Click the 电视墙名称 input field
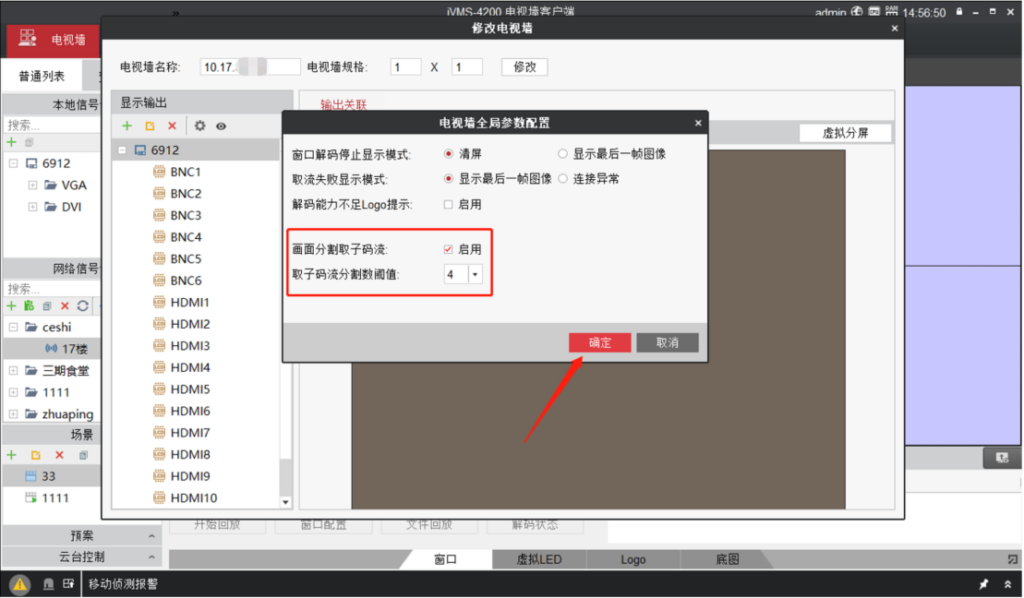The image size is (1024, 598). [x=250, y=67]
